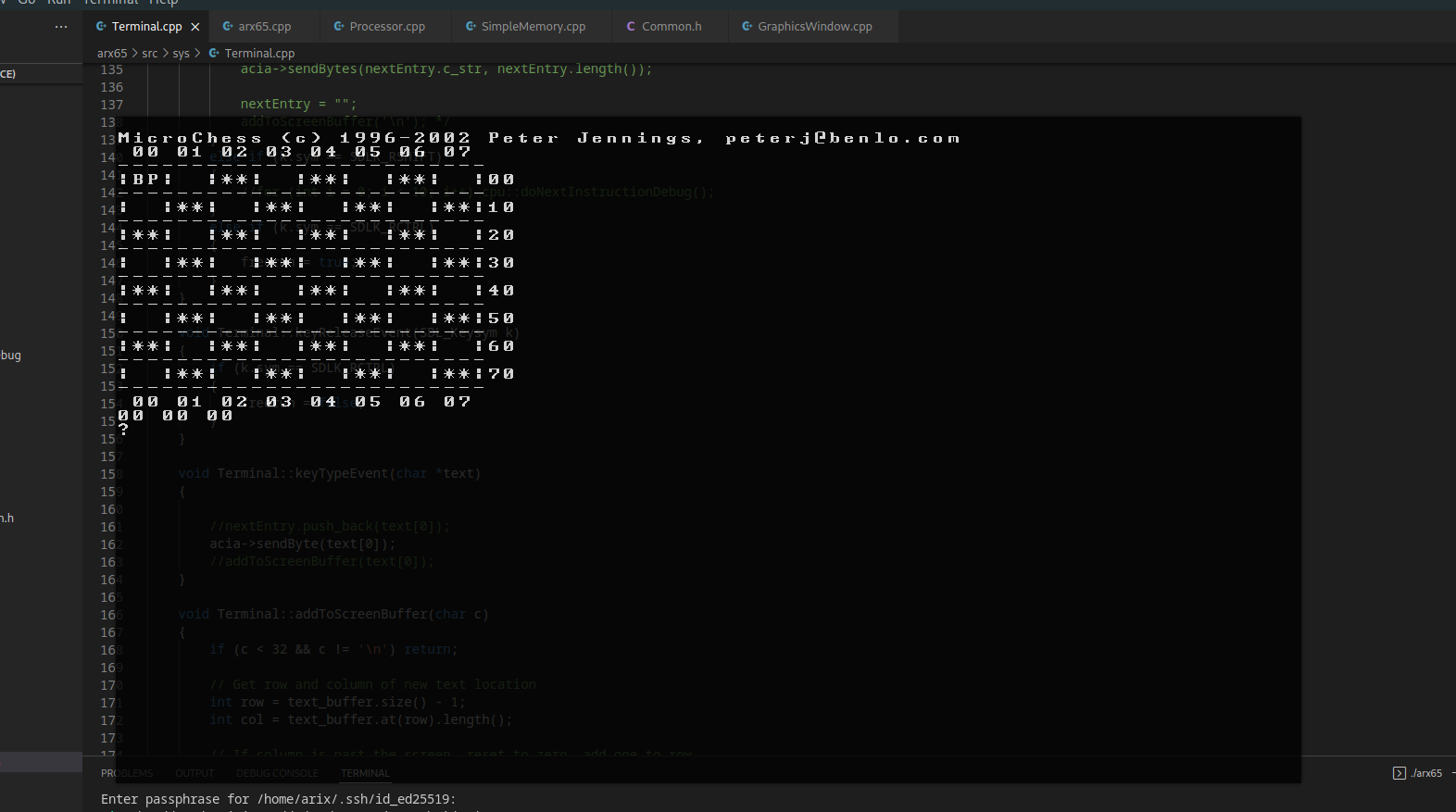The width and height of the screenshot is (1456, 812).
Task: Select sys folder in the breadcrumb
Action: (x=182, y=54)
